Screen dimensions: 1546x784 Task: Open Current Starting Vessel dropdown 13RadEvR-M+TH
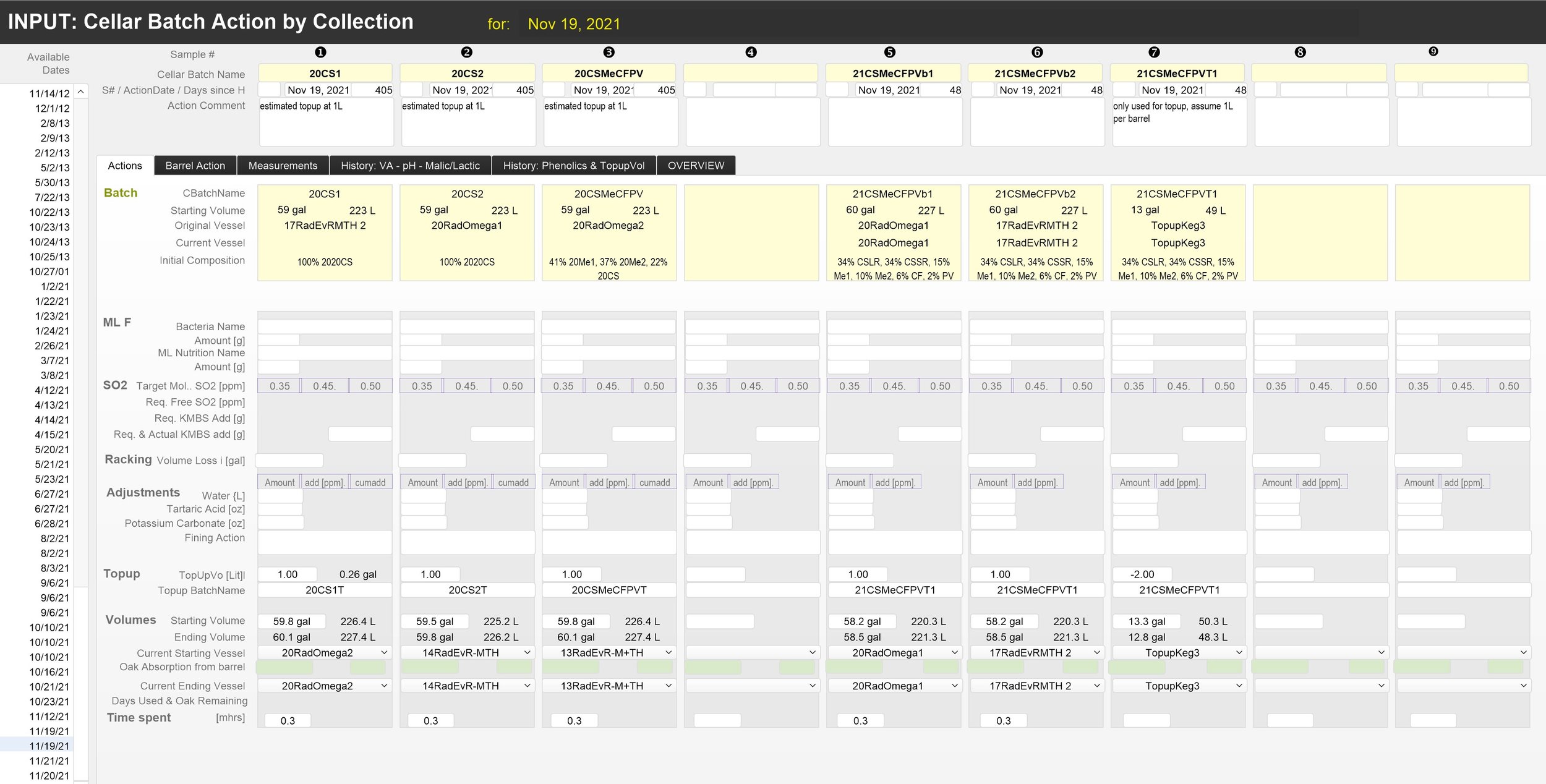pyautogui.click(x=609, y=653)
